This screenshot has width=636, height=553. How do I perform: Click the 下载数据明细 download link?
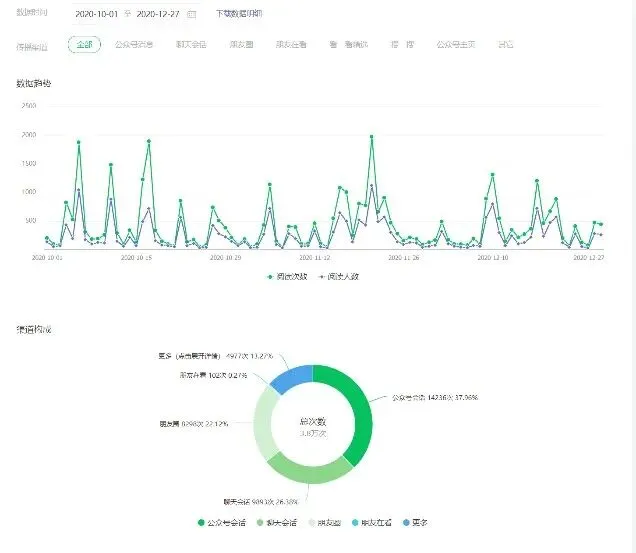click(x=239, y=13)
